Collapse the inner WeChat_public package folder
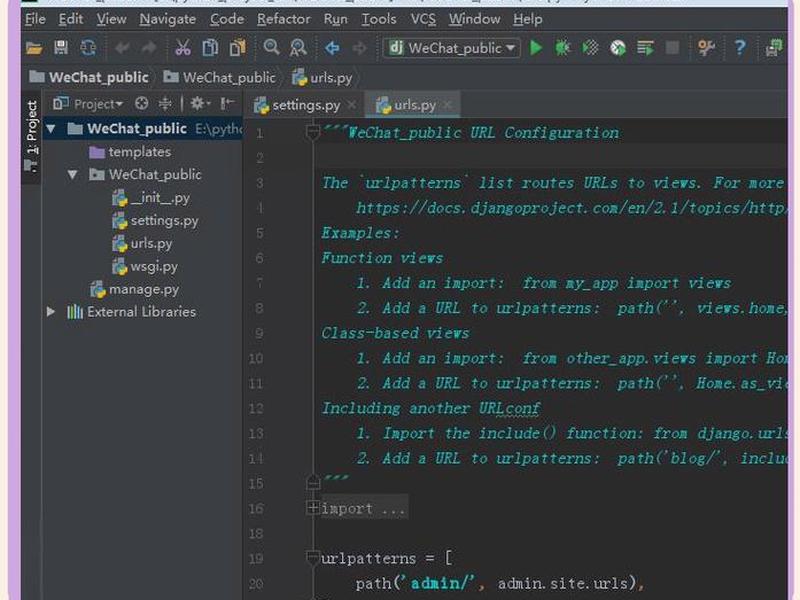Screen dimensions: 800x600 click(72, 174)
